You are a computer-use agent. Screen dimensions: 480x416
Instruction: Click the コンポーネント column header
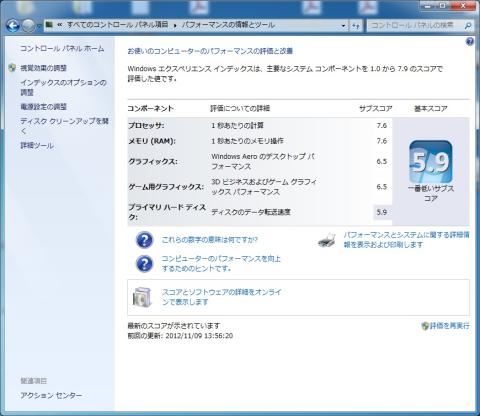click(151, 108)
